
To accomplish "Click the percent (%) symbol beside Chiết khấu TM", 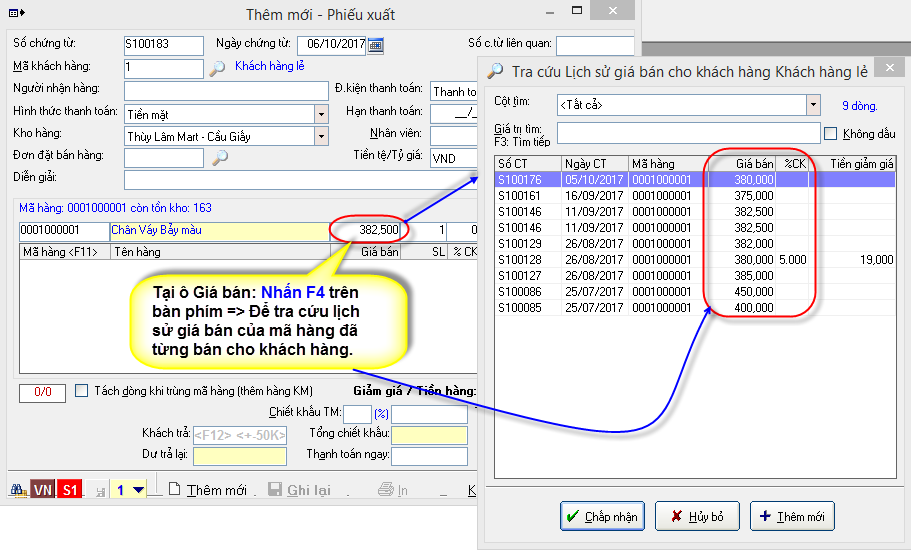I will 381,413.
